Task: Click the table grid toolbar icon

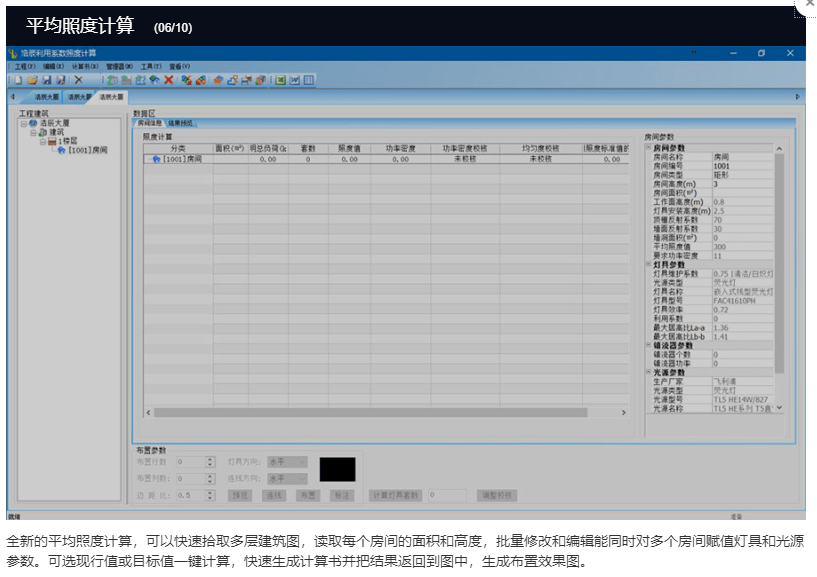Action: [x=309, y=80]
